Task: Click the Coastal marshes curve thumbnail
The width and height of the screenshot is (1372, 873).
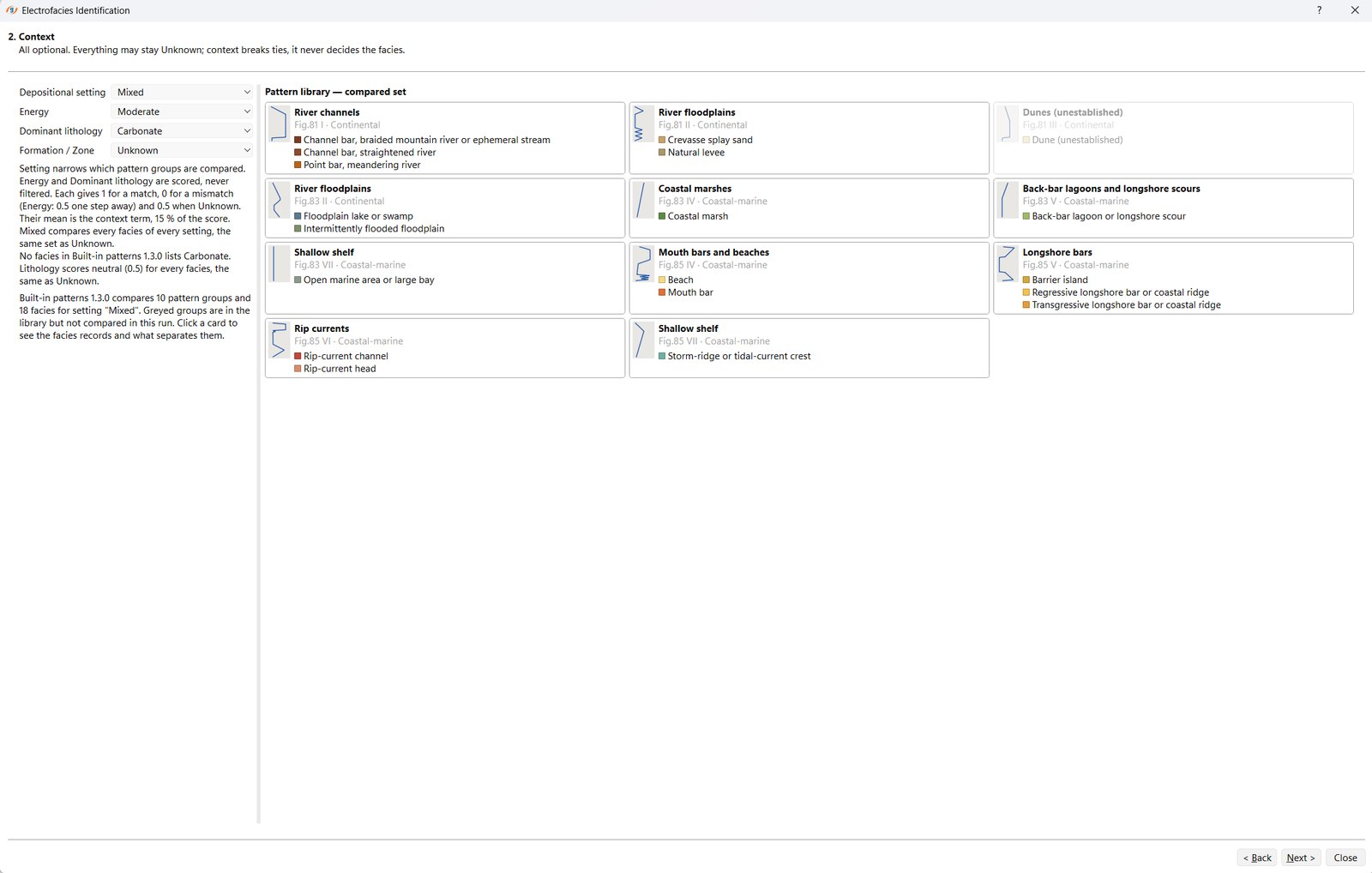Action: coord(643,201)
